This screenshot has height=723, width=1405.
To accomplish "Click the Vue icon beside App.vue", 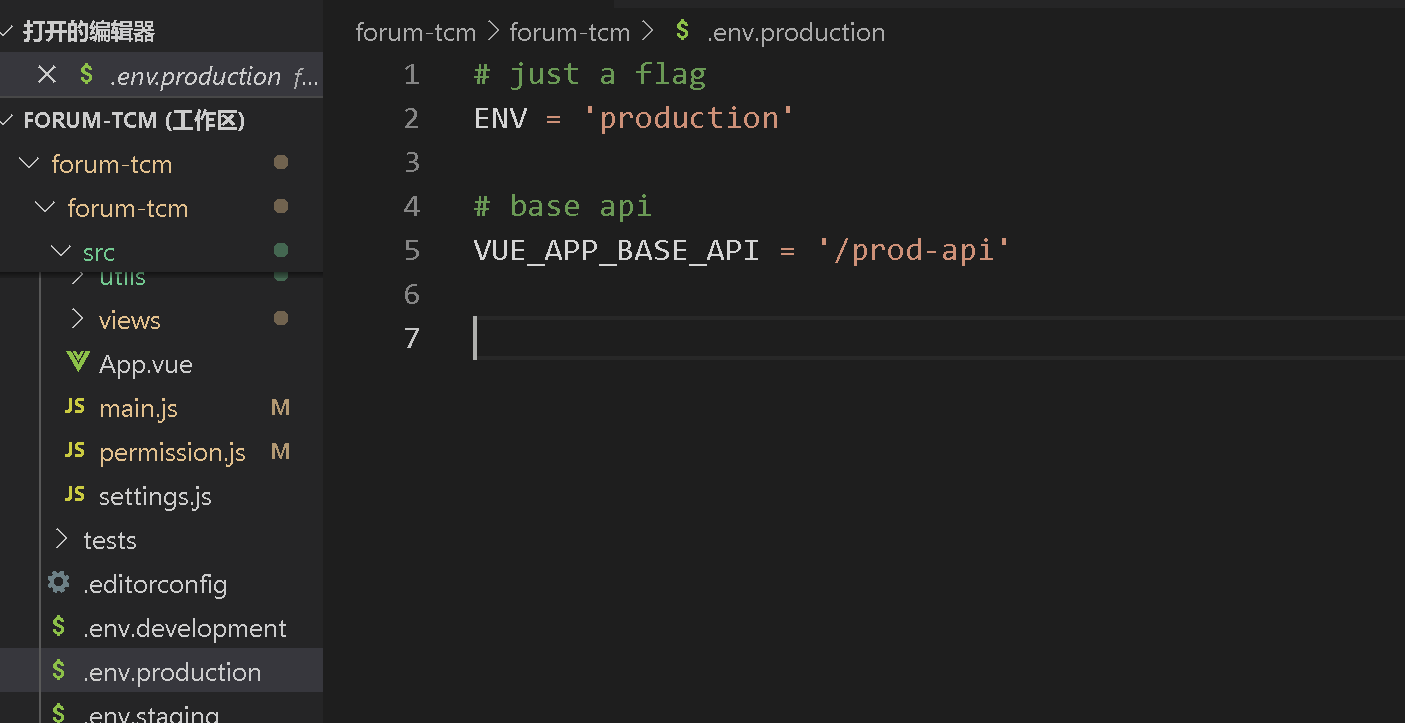I will point(77,363).
